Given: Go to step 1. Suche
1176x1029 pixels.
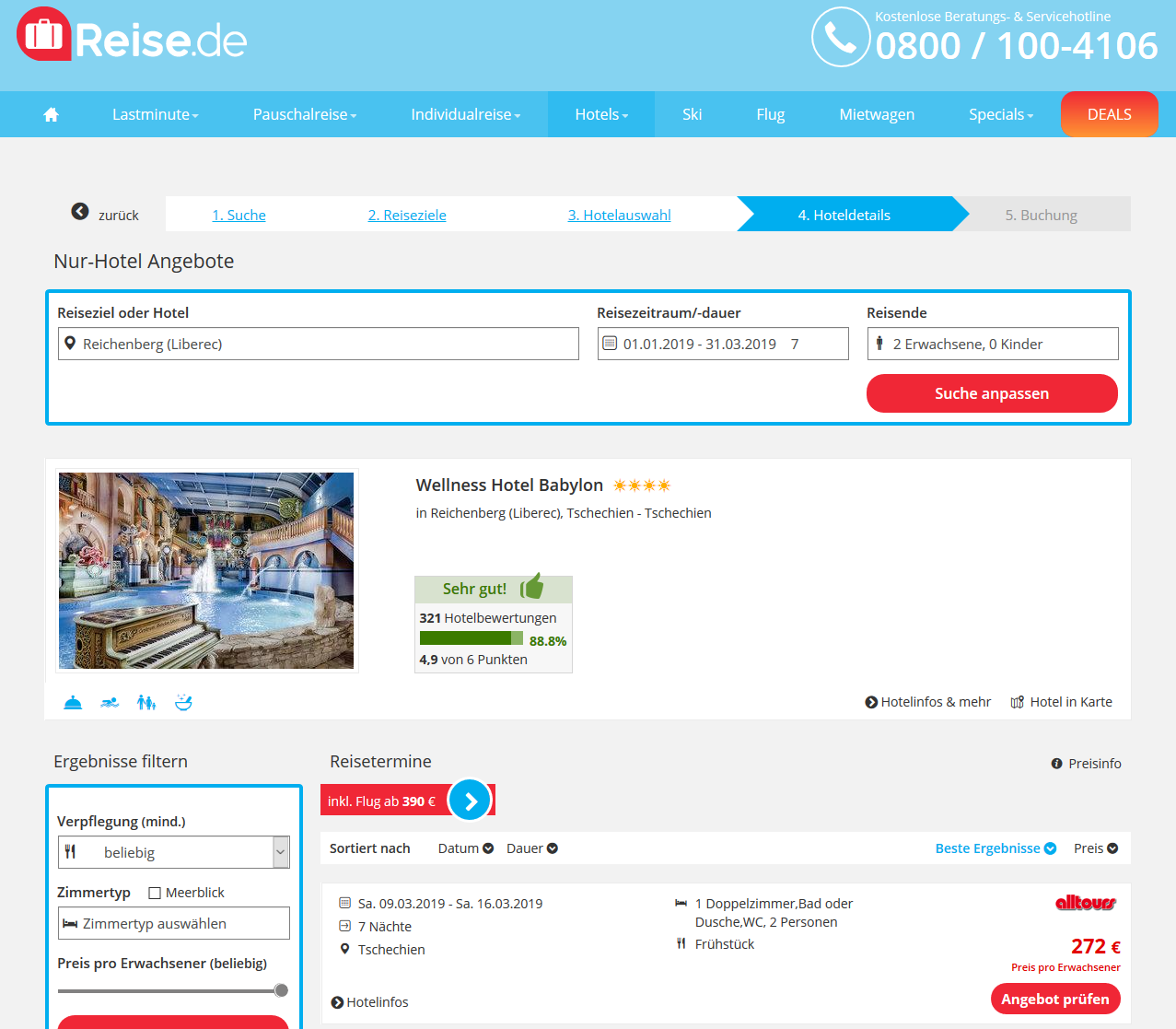Looking at the screenshot, I should tap(239, 215).
